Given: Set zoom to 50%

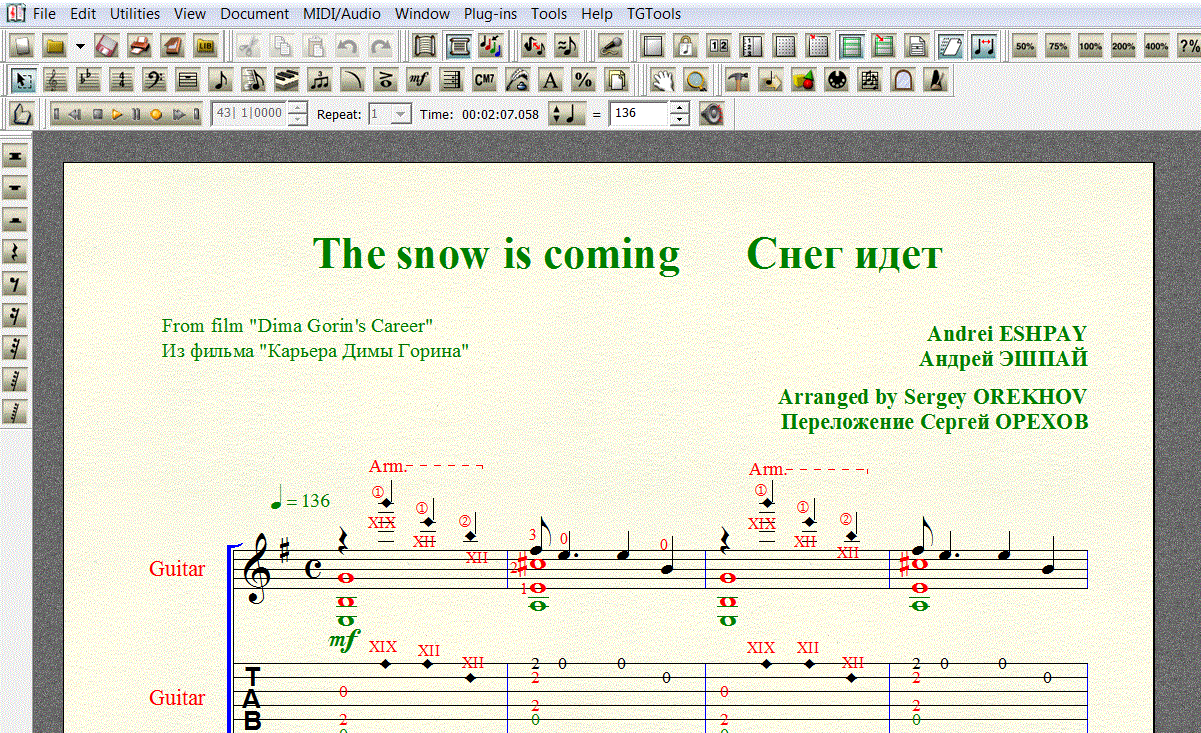Looking at the screenshot, I should tap(1025, 45).
